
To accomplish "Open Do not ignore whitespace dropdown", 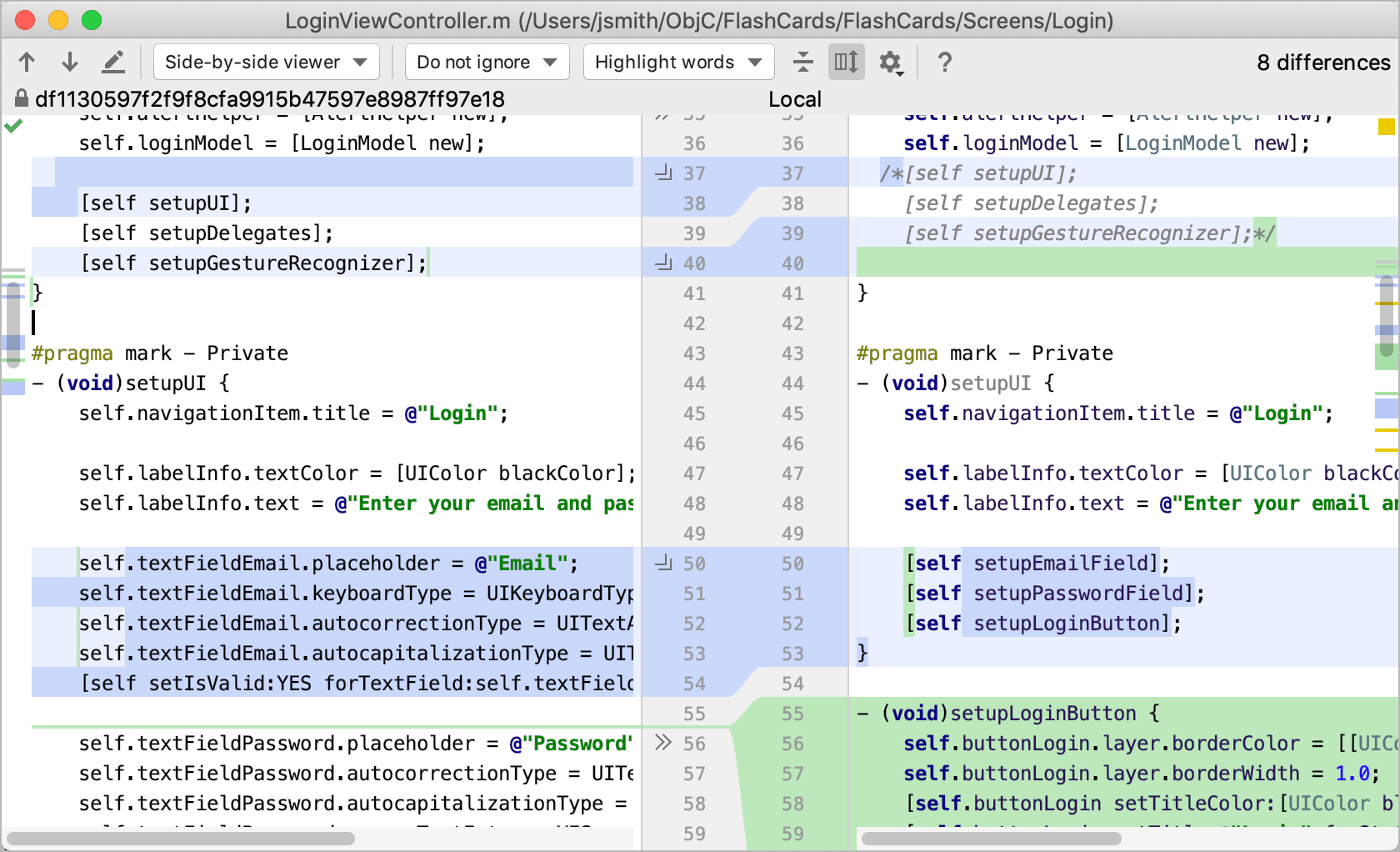I will pos(487,62).
